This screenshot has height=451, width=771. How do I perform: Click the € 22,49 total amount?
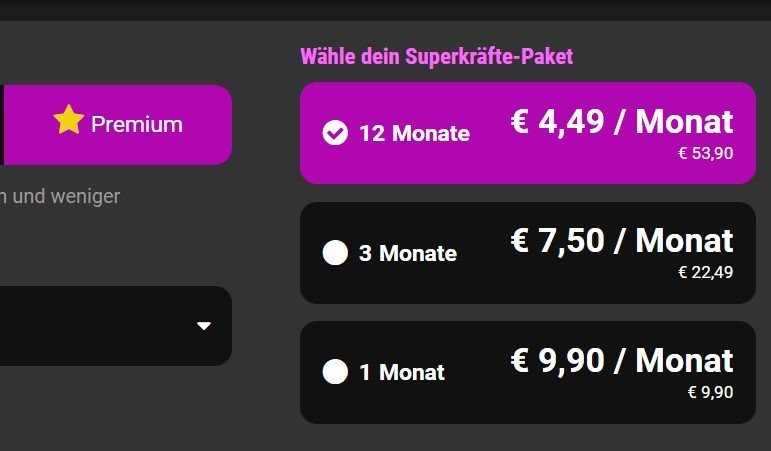pos(705,272)
